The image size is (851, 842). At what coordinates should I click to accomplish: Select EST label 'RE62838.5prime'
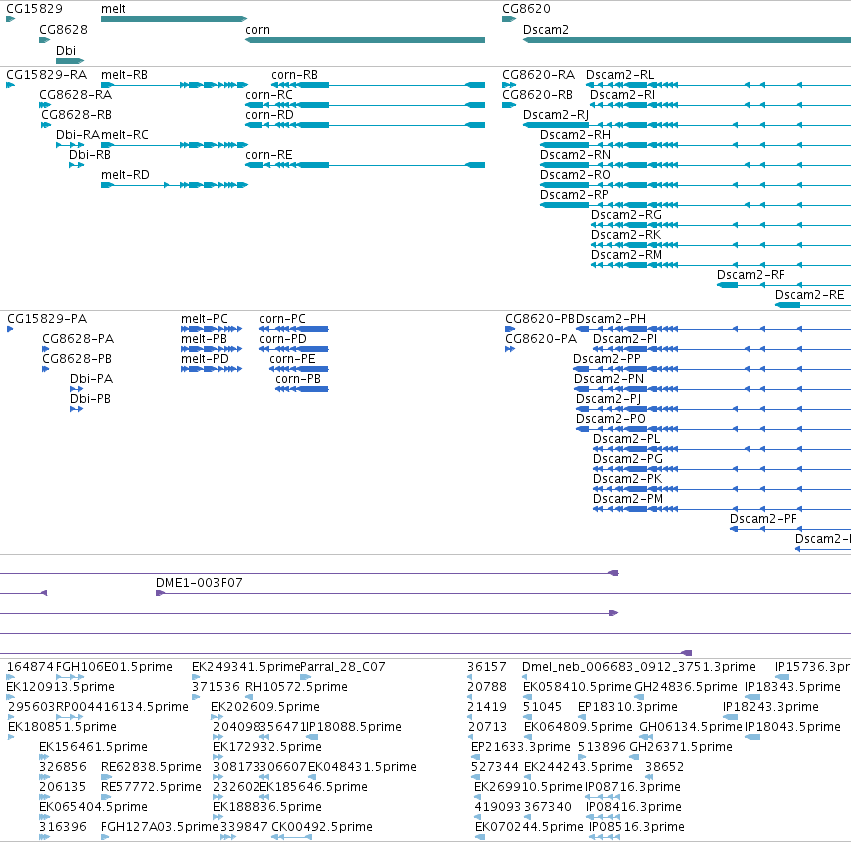(x=151, y=767)
